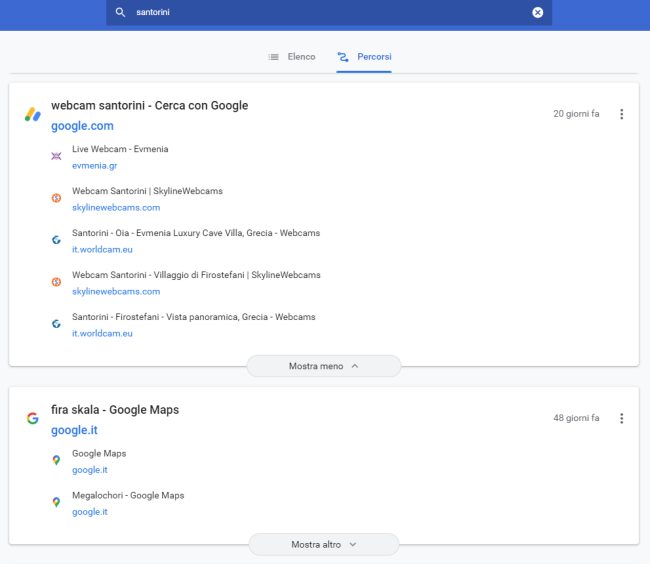
Task: Click the Elenco list icon
Action: [x=273, y=57]
